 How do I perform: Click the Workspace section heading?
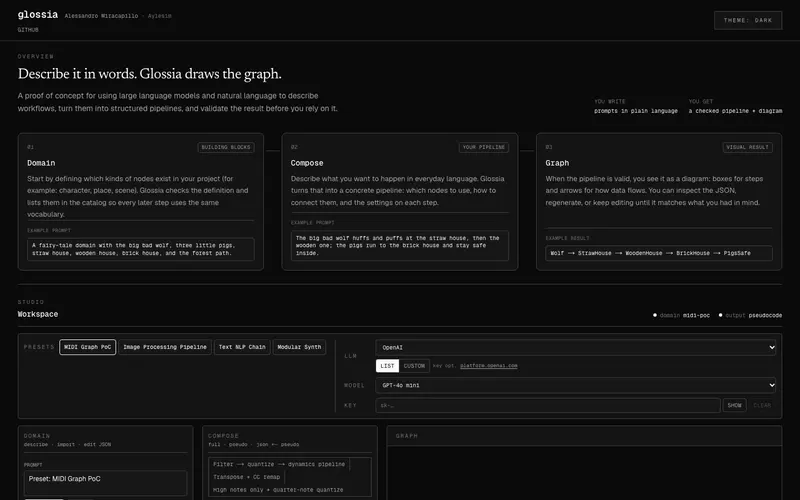[x=38, y=314]
